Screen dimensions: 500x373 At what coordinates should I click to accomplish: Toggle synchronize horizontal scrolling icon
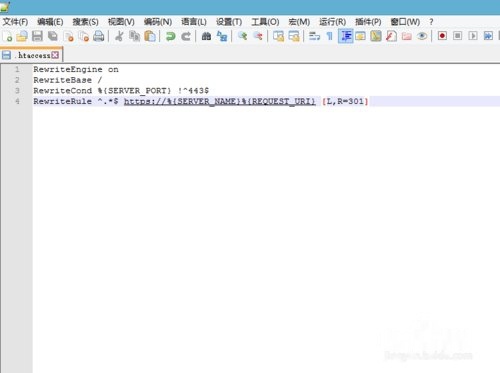point(294,36)
